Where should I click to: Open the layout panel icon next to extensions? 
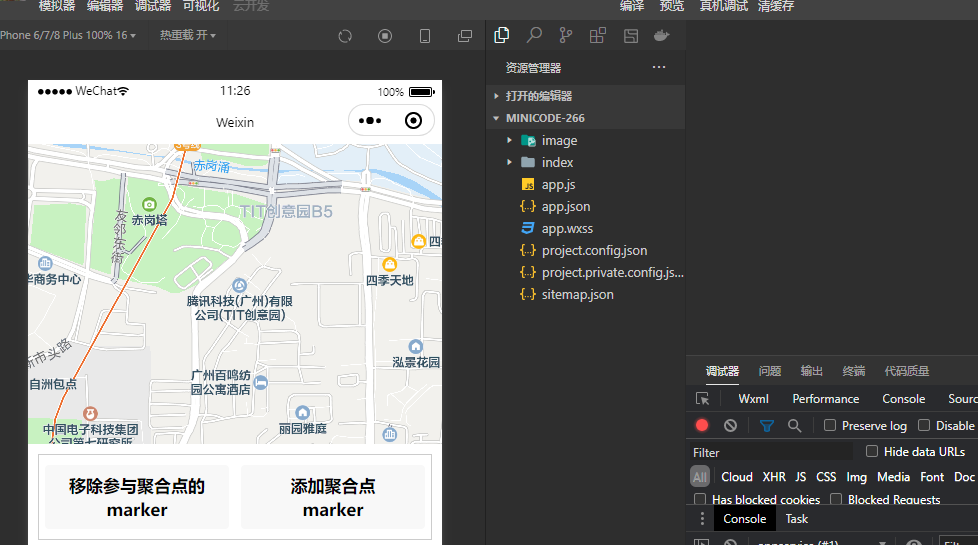pos(631,36)
